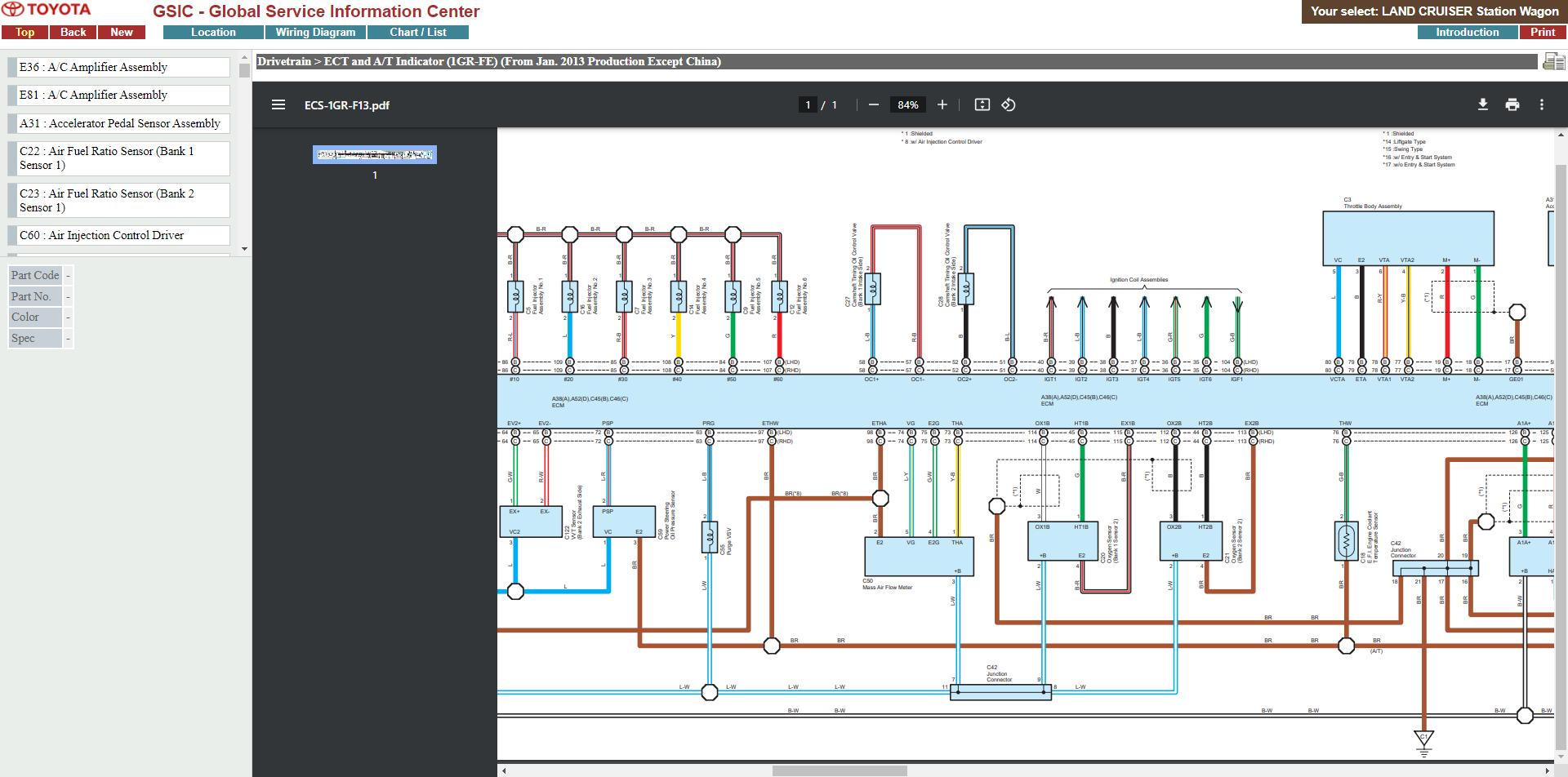1568x777 pixels.
Task: Rotate the diagram counterclockwise
Action: point(1009,104)
